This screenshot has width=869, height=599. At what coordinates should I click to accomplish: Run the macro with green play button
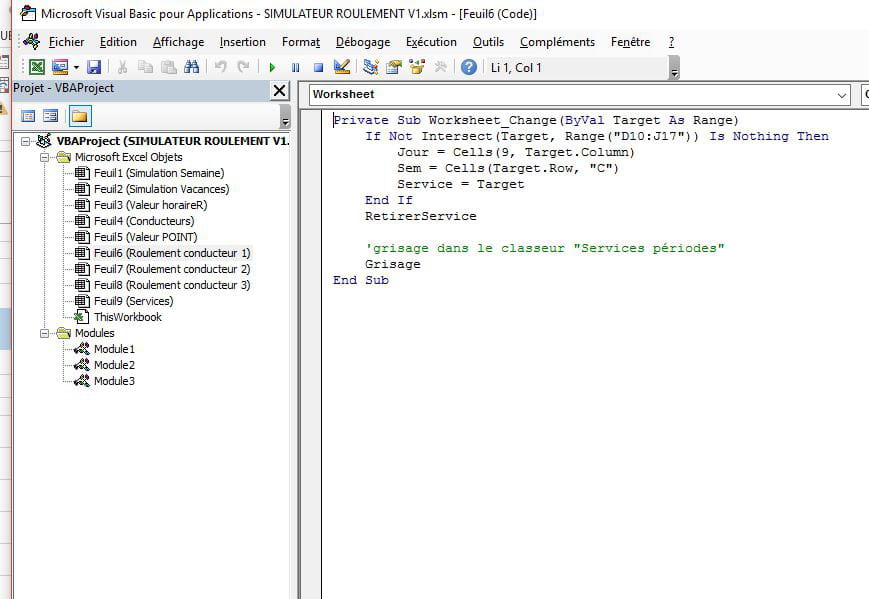pyautogui.click(x=272, y=68)
